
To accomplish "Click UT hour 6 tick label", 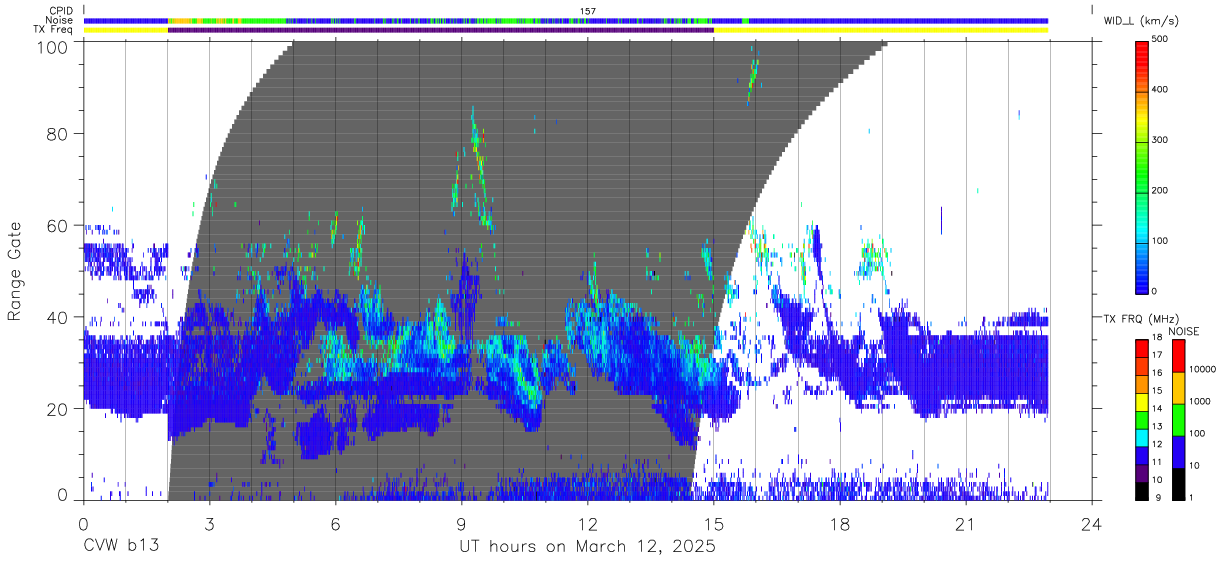I will (335, 524).
